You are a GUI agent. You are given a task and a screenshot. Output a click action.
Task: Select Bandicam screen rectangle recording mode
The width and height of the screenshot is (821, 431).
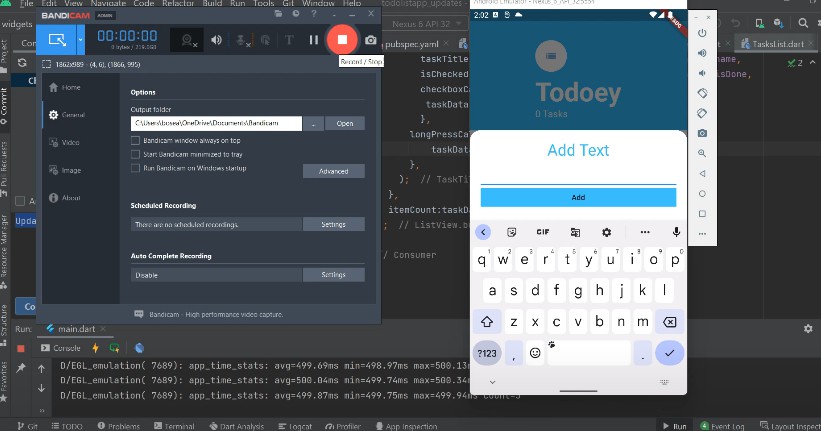point(57,40)
